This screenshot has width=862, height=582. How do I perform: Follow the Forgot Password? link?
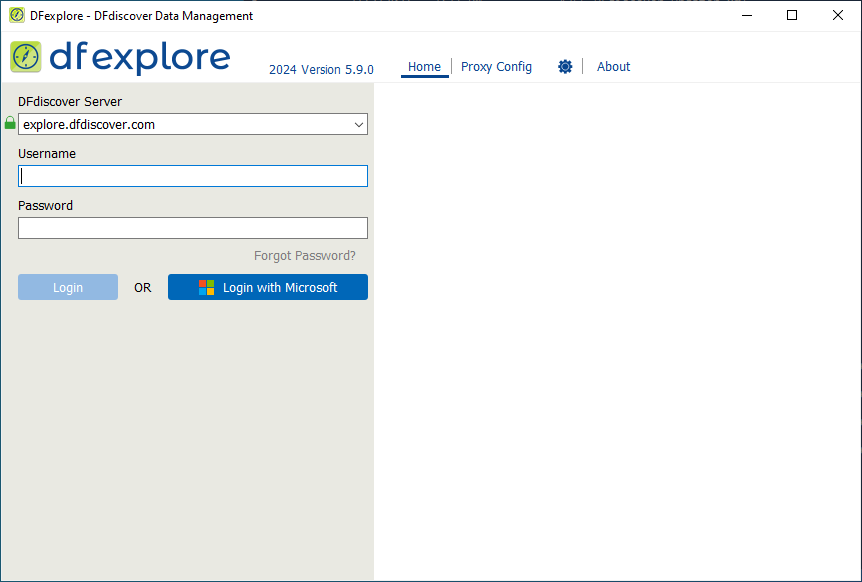coord(305,256)
